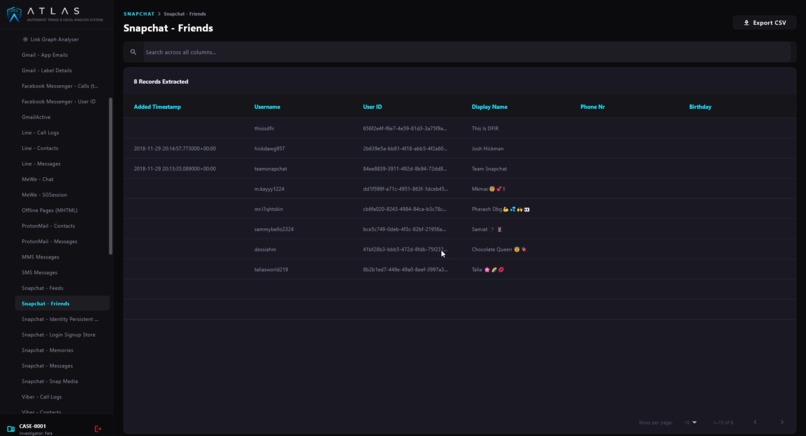Click username teamsnapchat

click(x=270, y=169)
